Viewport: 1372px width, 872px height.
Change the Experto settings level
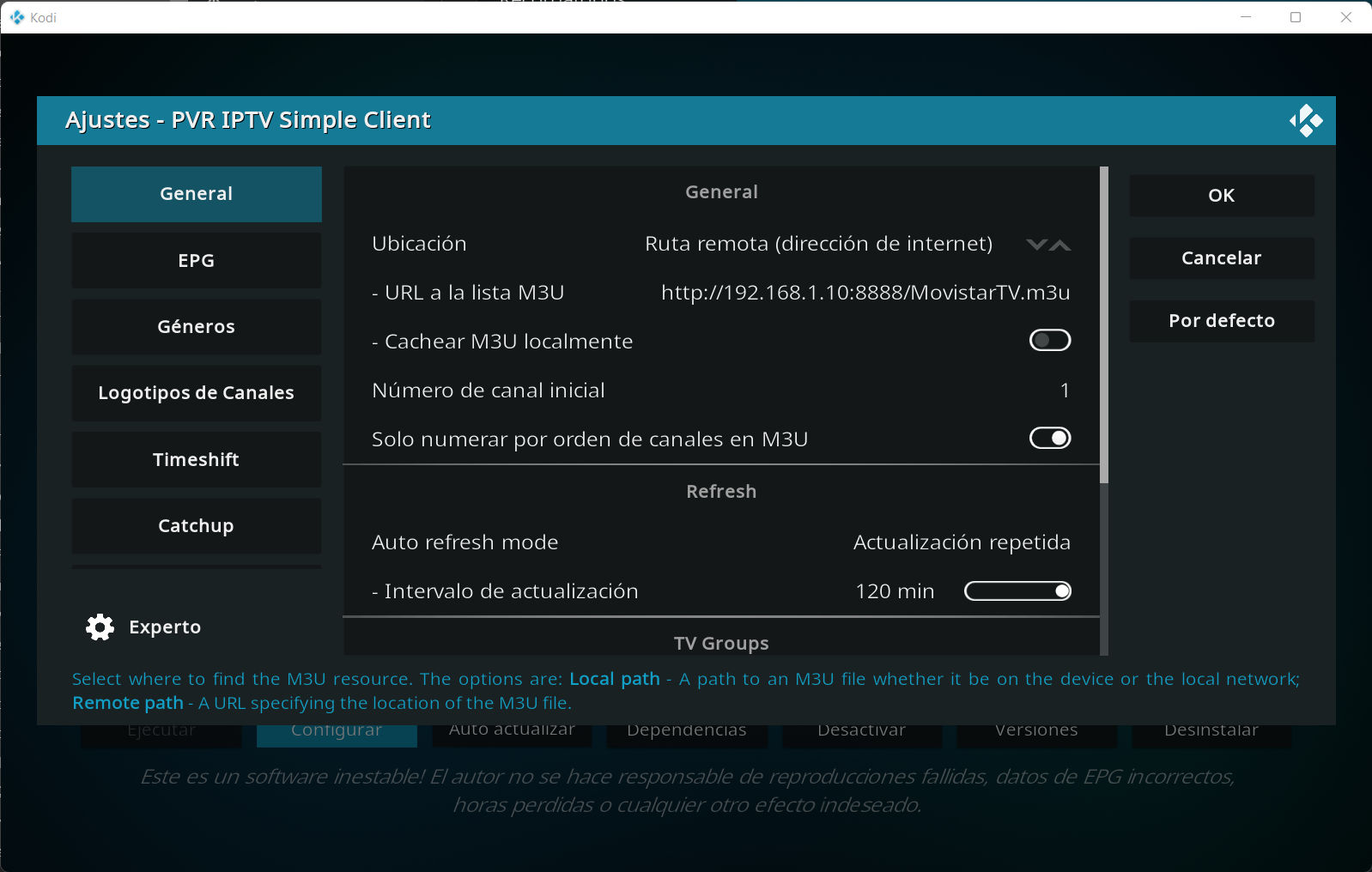(144, 627)
